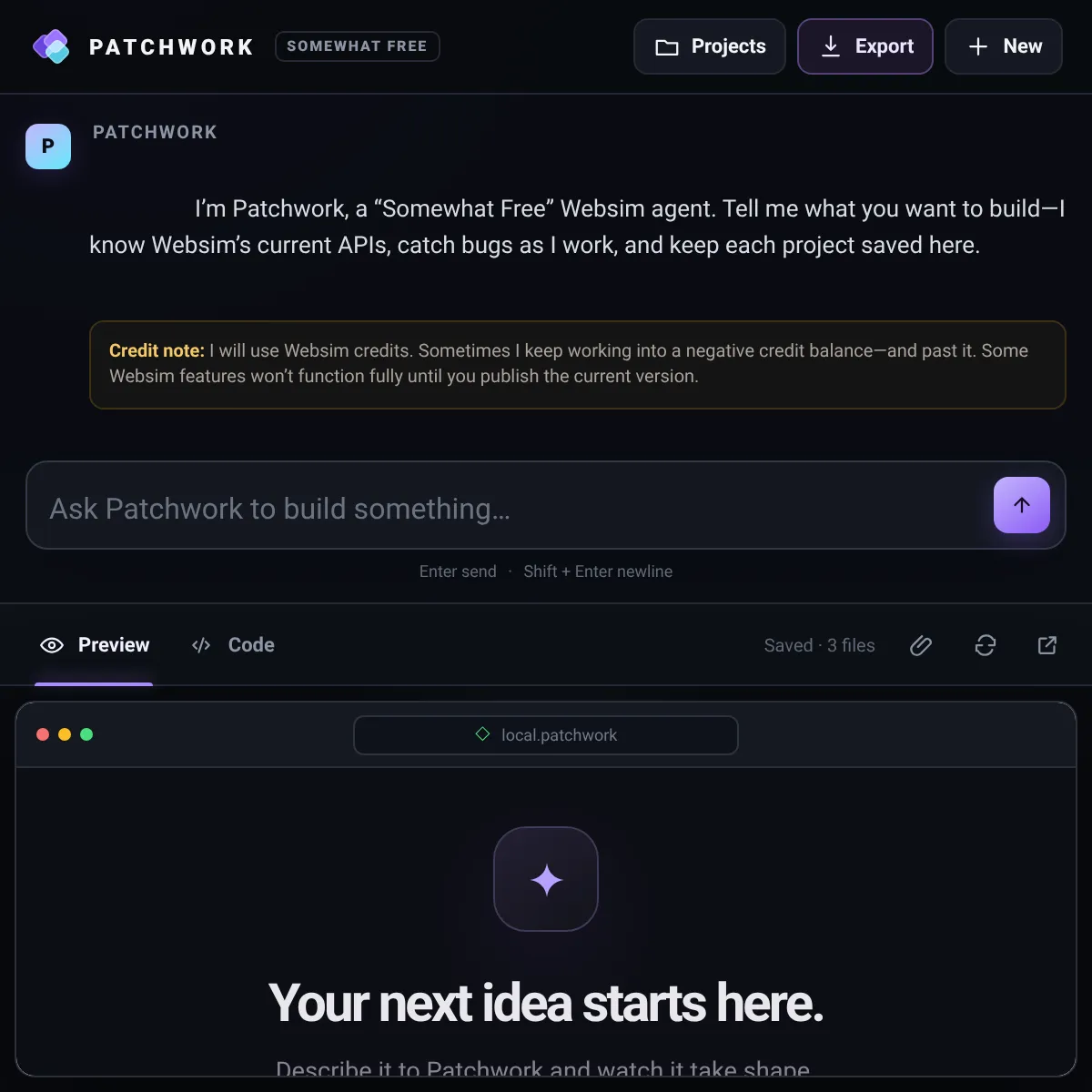Screen dimensions: 1092x1092
Task: Open the Projects folder button
Action: tap(710, 46)
